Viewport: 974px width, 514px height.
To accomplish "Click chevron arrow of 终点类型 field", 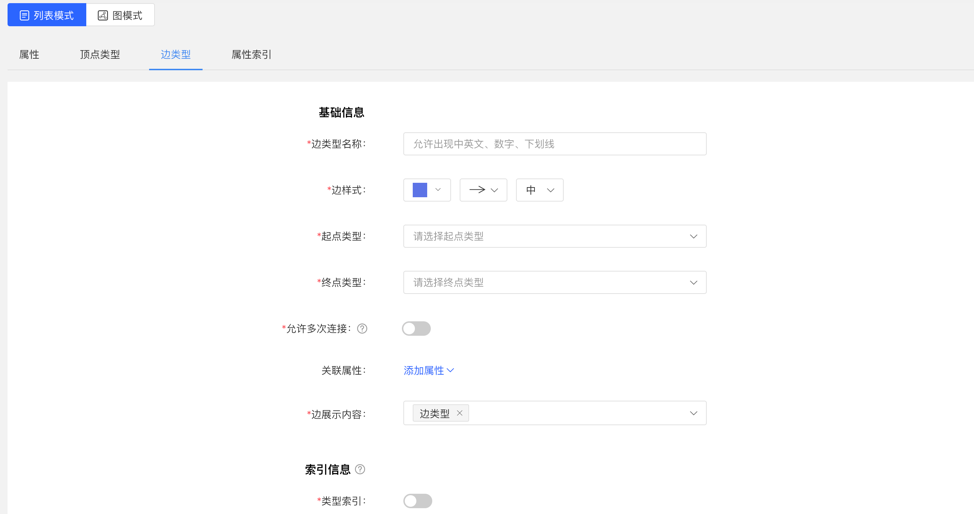I will [693, 283].
